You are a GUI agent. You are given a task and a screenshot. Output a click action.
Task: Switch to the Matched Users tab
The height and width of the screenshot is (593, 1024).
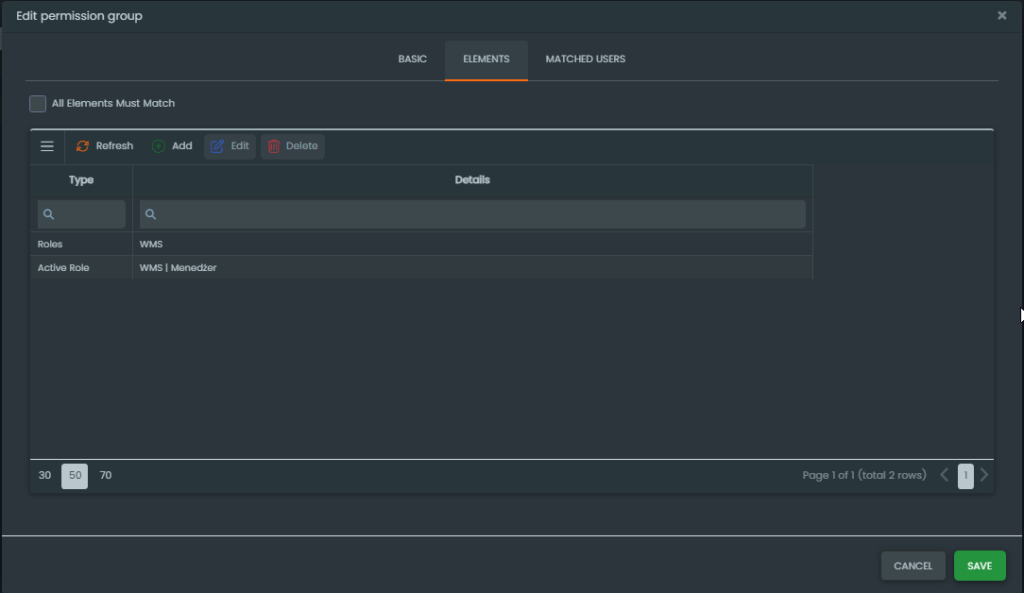[x=585, y=59]
